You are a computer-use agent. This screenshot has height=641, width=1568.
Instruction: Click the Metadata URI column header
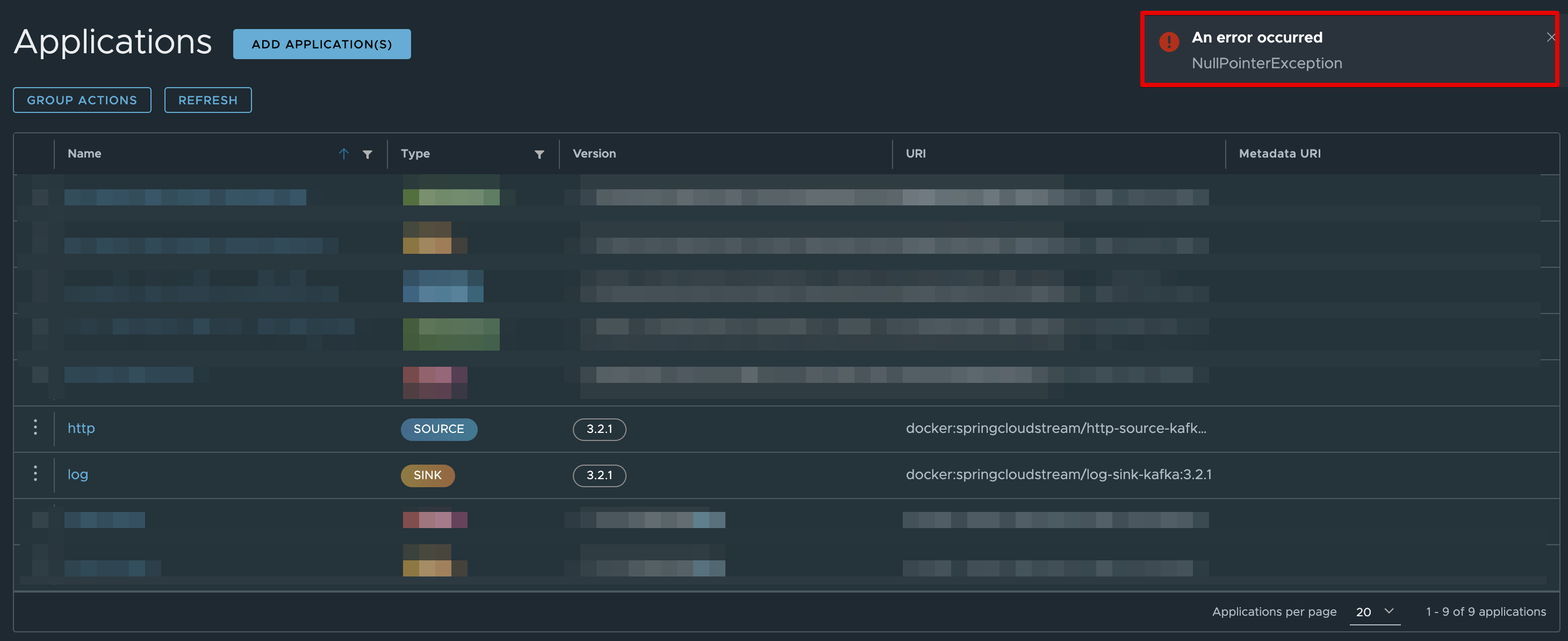click(x=1279, y=154)
